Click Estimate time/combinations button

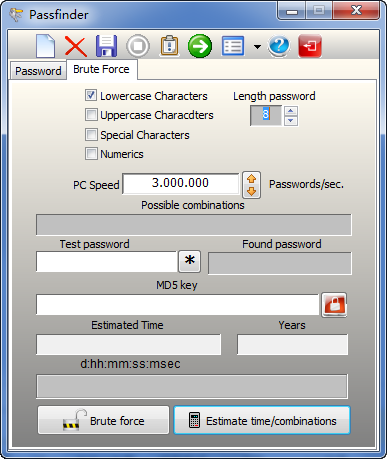262,420
